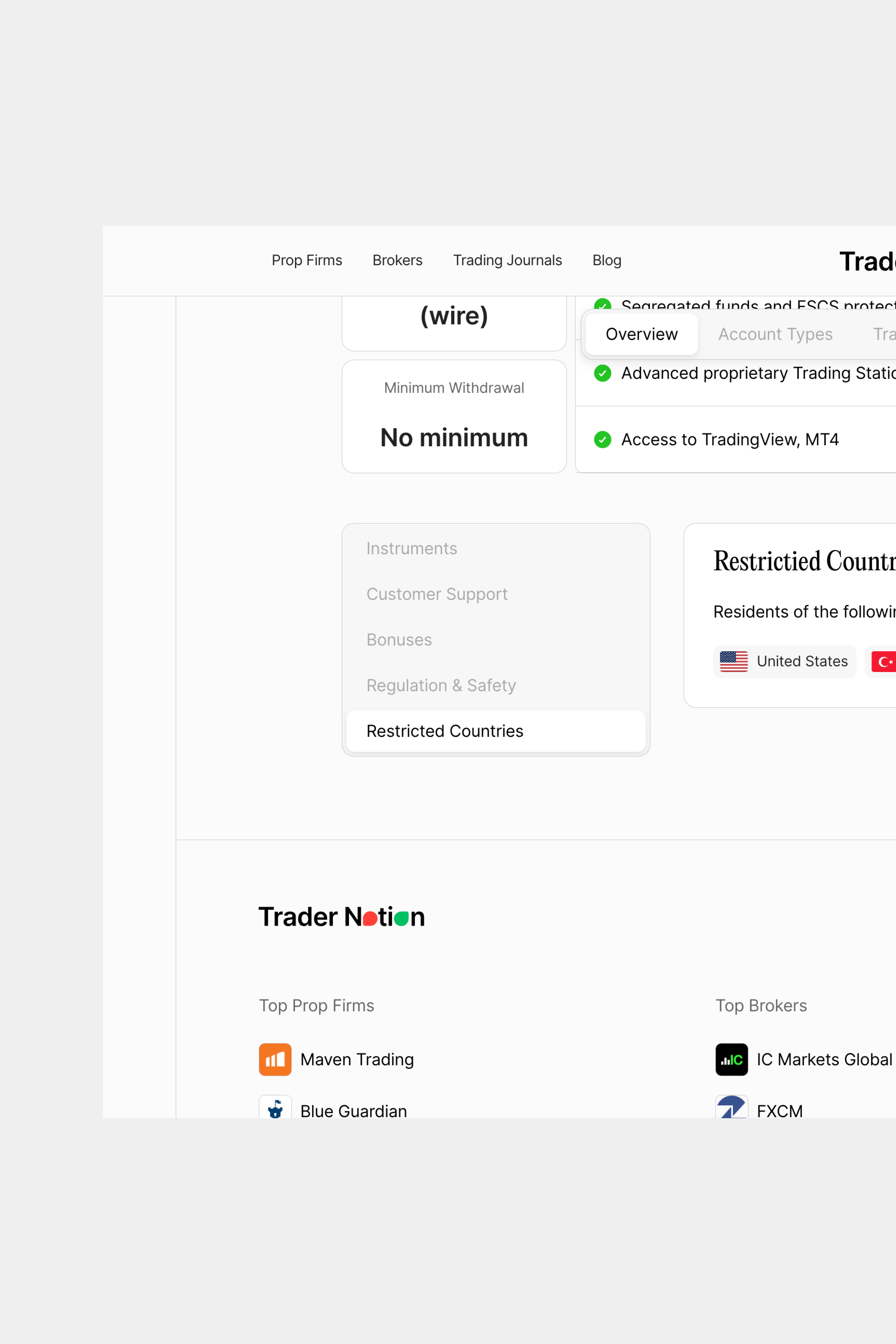Click the United States flag icon

click(734, 662)
